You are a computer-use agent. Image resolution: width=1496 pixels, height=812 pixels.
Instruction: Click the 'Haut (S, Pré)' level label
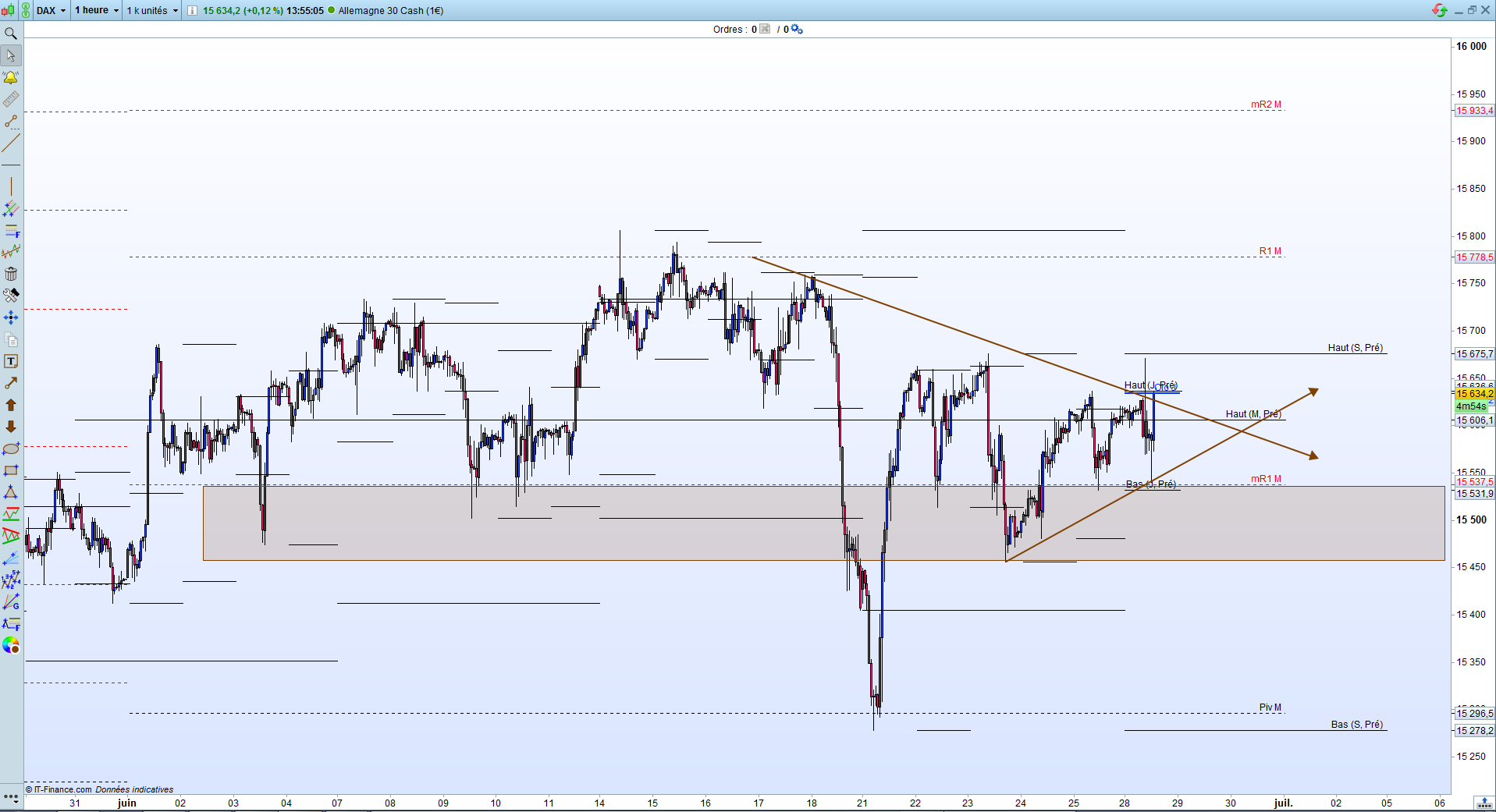tap(1356, 348)
